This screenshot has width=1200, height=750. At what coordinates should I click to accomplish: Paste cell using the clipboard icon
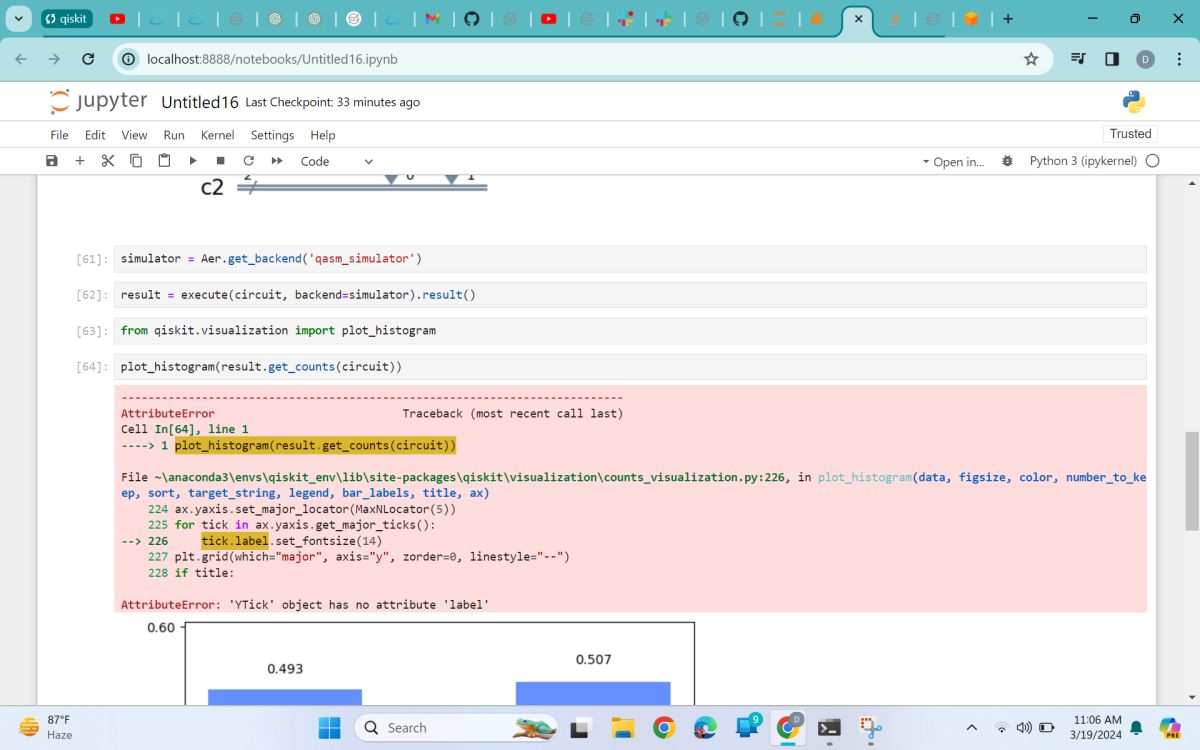(x=164, y=161)
